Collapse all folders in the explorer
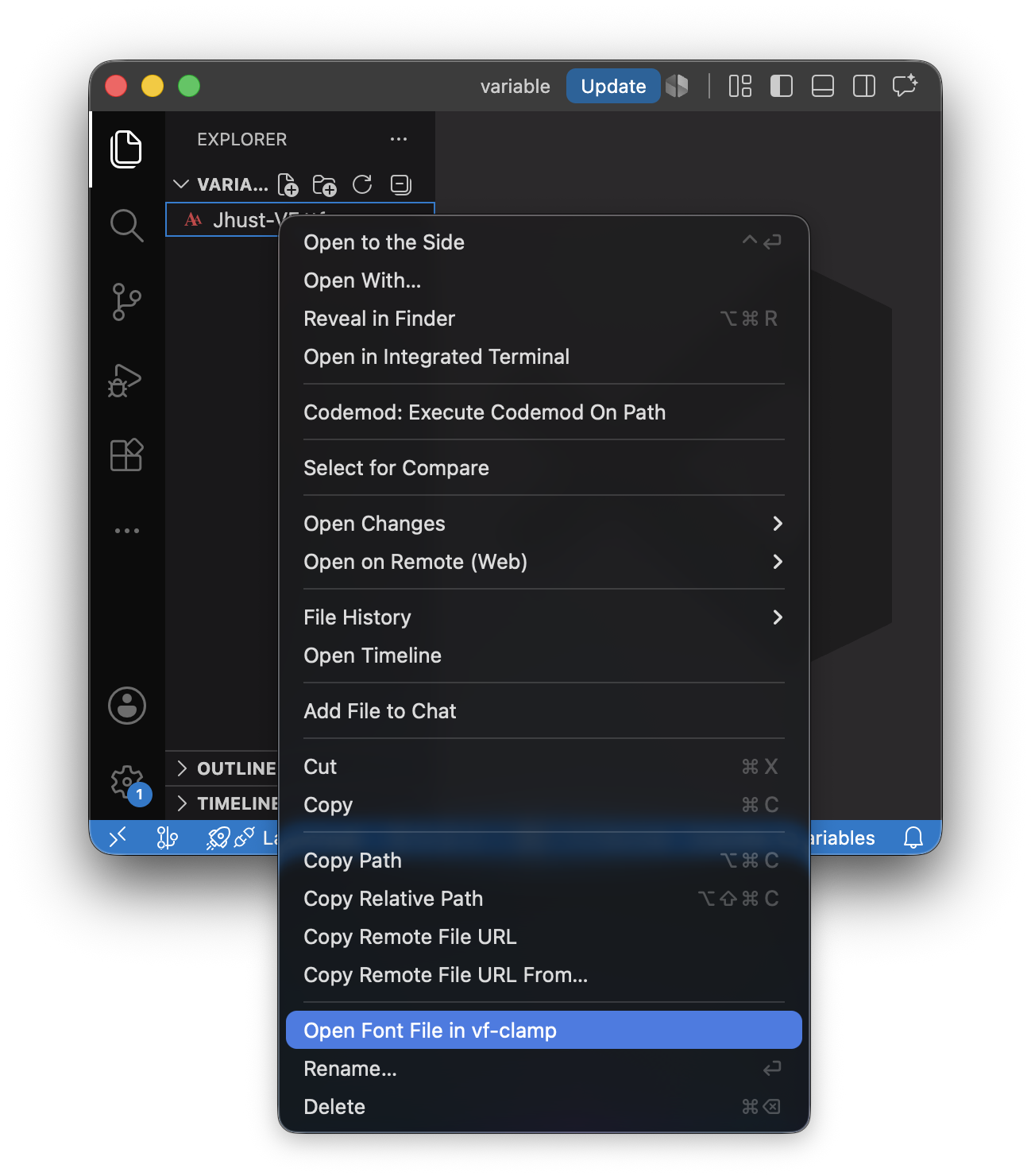 (401, 185)
